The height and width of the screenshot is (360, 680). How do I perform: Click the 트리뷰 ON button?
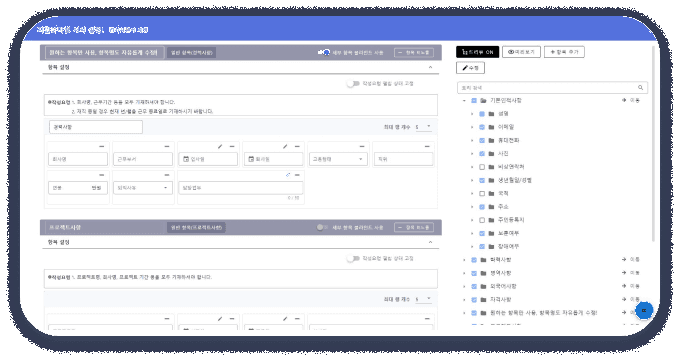[477, 52]
